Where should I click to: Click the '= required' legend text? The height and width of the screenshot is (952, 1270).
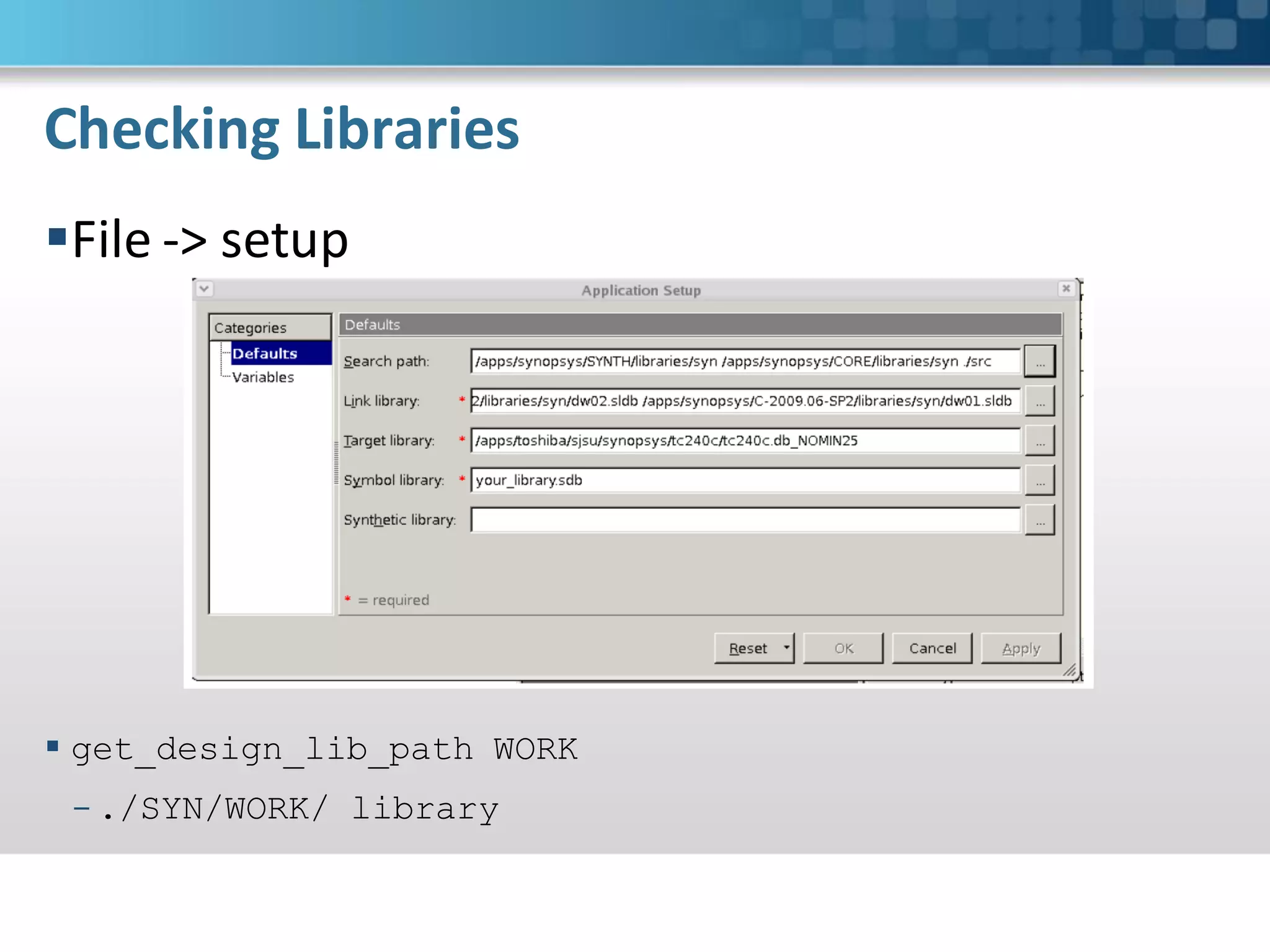coord(393,600)
